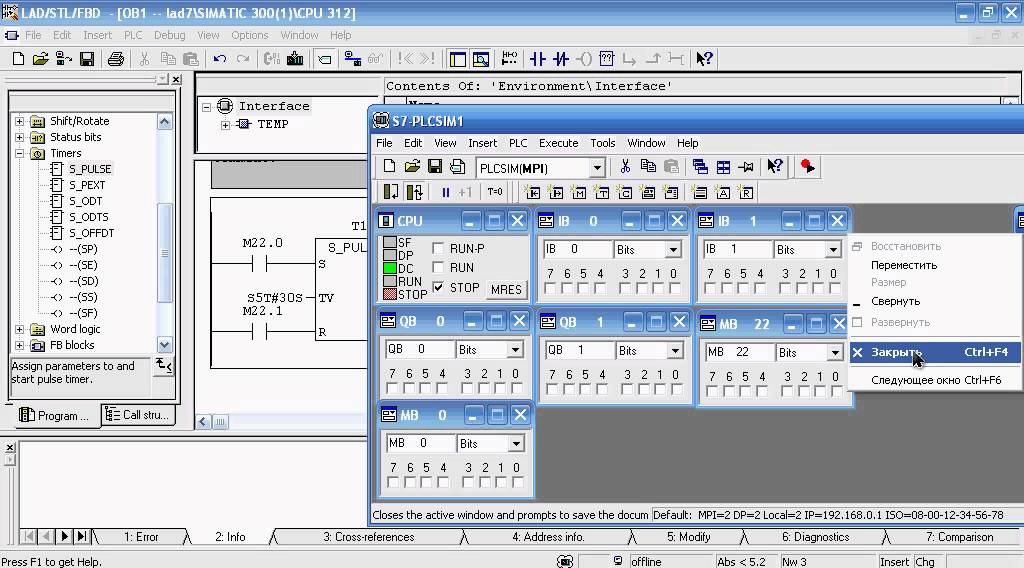Expand the TEMP node under Interface

click(x=225, y=124)
